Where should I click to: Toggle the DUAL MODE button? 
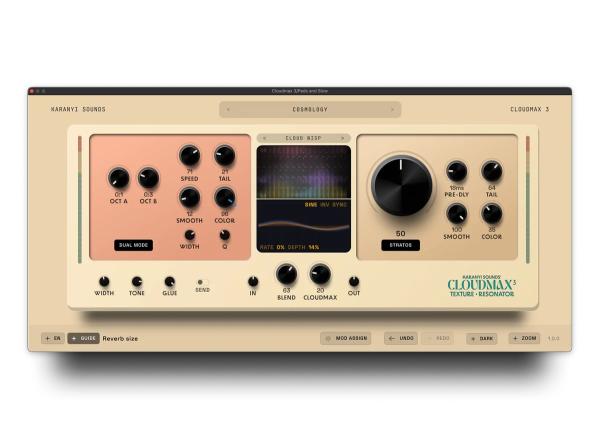tap(134, 245)
